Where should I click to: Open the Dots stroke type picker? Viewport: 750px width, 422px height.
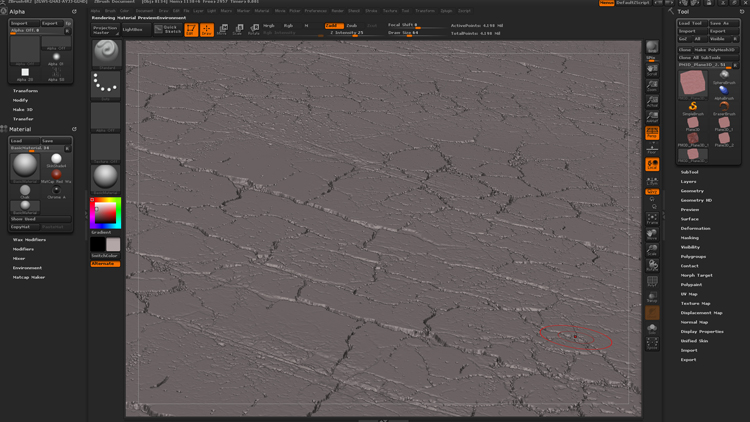pyautogui.click(x=105, y=85)
